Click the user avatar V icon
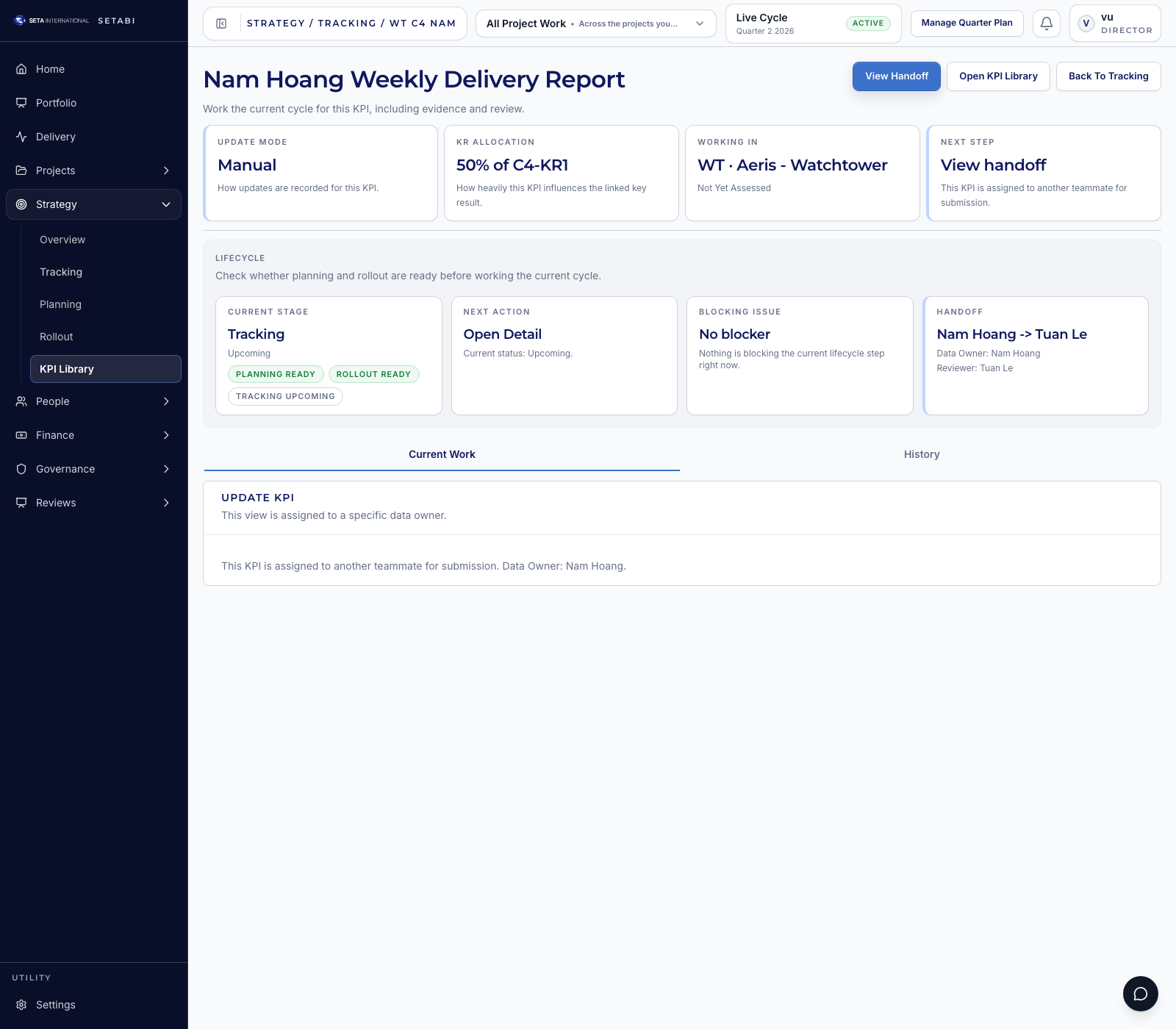1176x1029 pixels. point(1086,24)
